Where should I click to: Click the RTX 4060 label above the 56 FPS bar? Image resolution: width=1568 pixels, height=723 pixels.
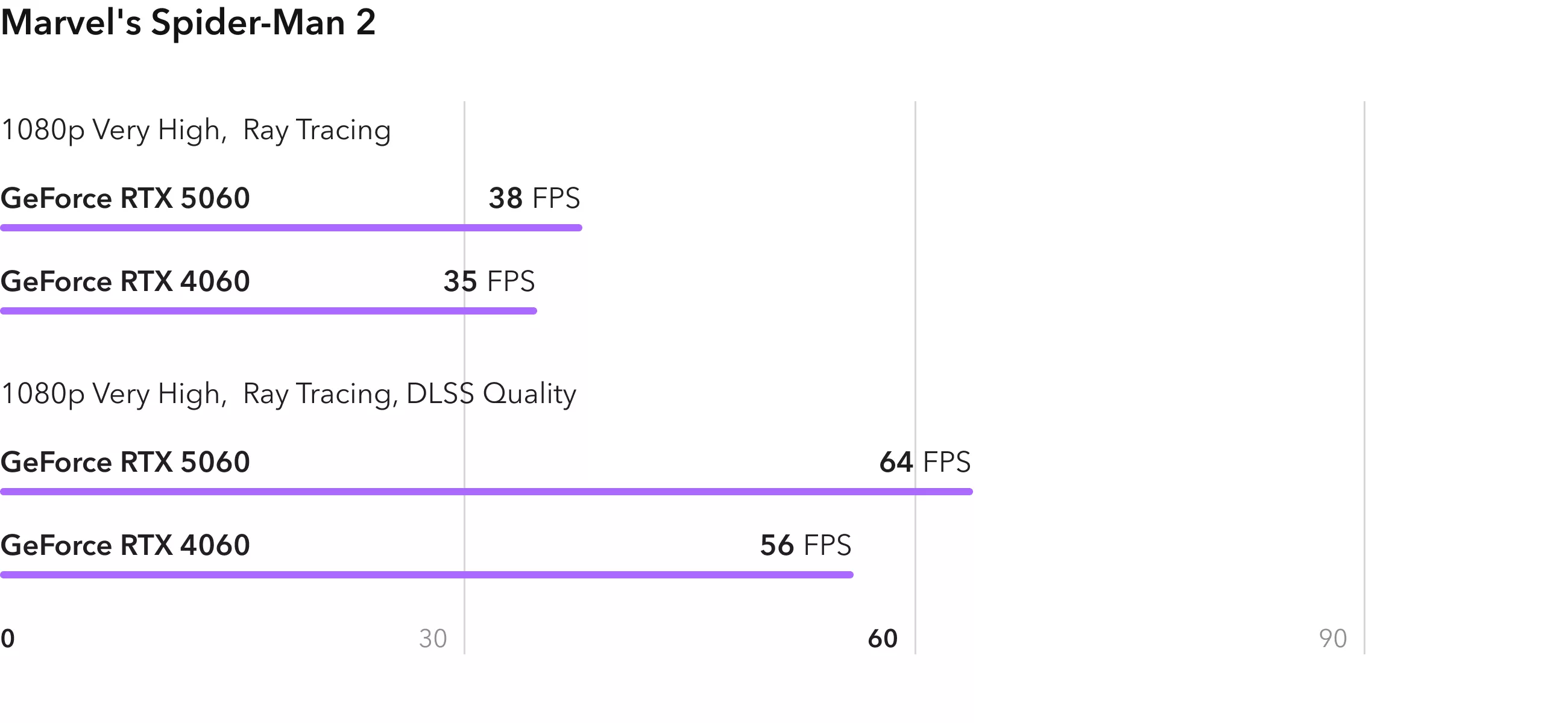(125, 545)
